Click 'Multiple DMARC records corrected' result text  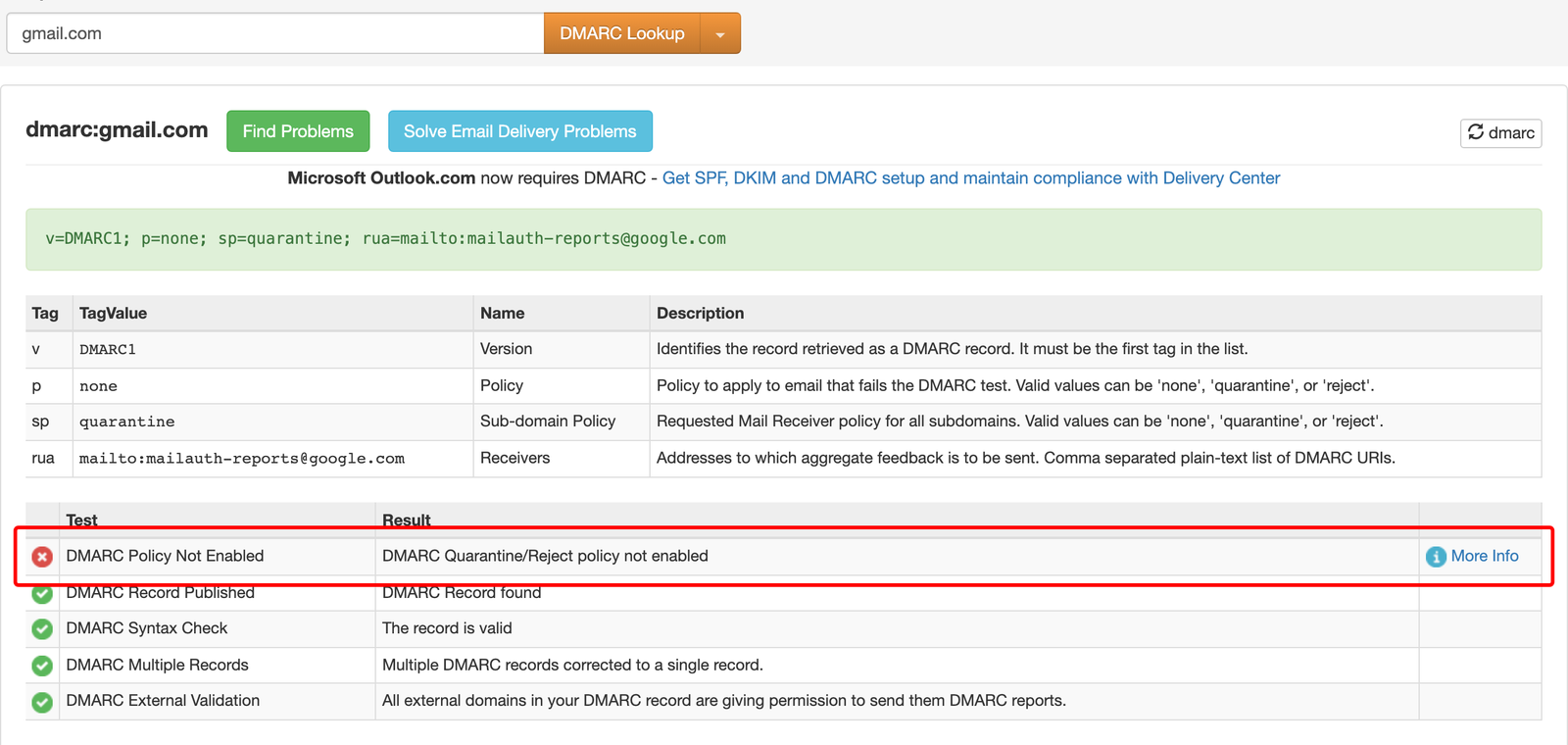572,665
